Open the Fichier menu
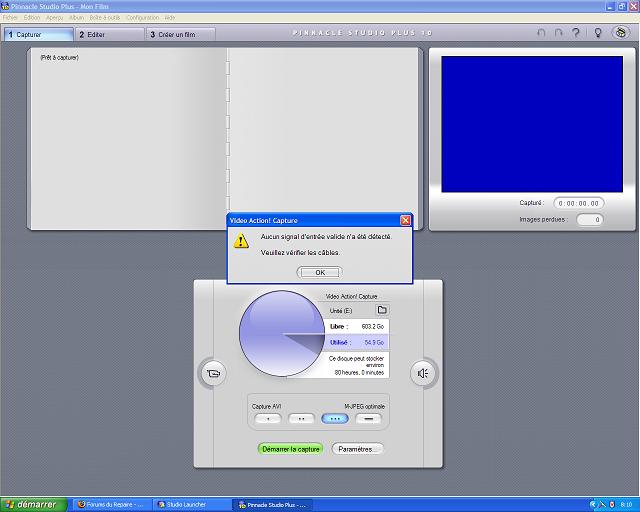The image size is (640, 512). pos(10,18)
